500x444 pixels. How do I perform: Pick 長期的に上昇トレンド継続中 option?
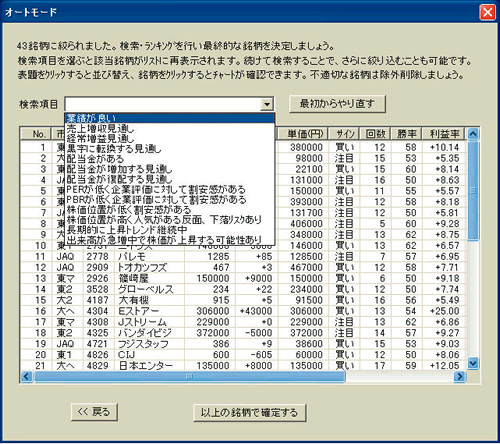coord(169,230)
